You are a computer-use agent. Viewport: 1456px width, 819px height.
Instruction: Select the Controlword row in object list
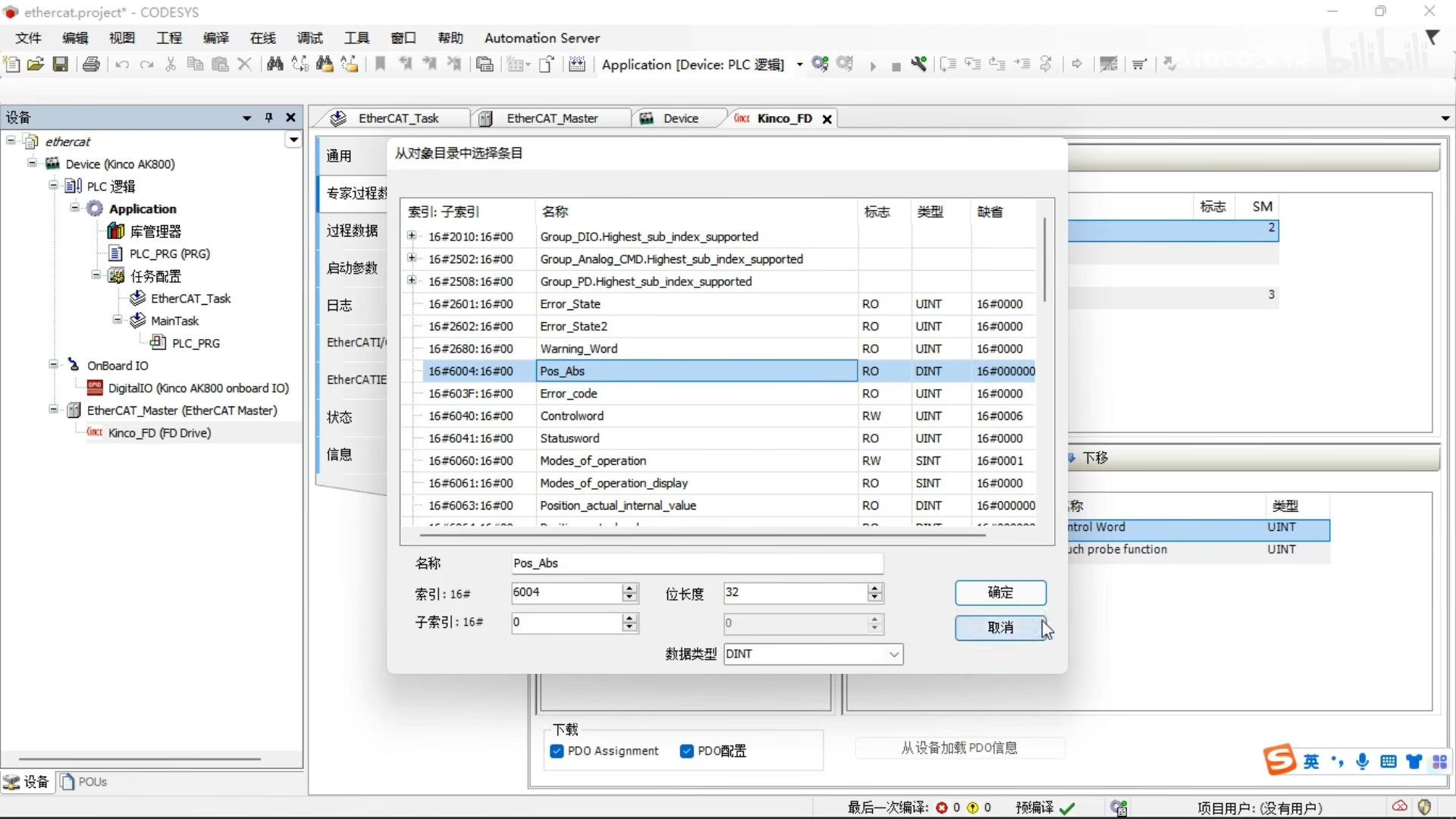click(x=718, y=416)
